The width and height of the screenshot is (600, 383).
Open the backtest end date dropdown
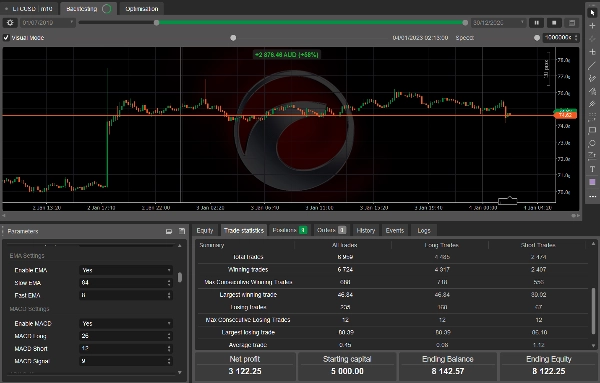[x=498, y=23]
